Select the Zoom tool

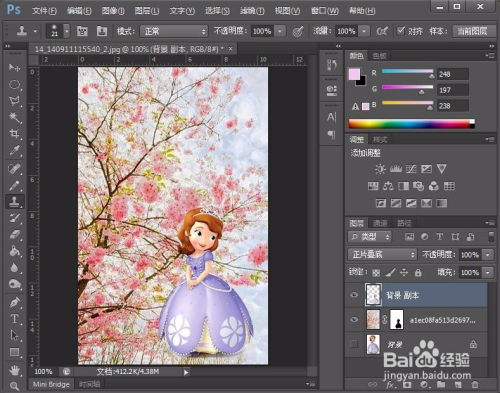click(x=14, y=386)
